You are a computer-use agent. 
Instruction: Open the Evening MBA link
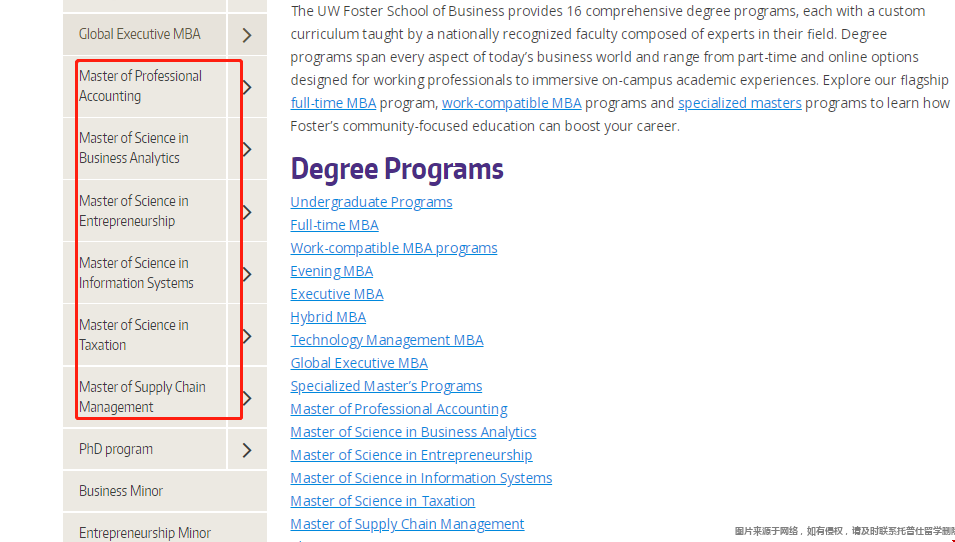(x=332, y=271)
